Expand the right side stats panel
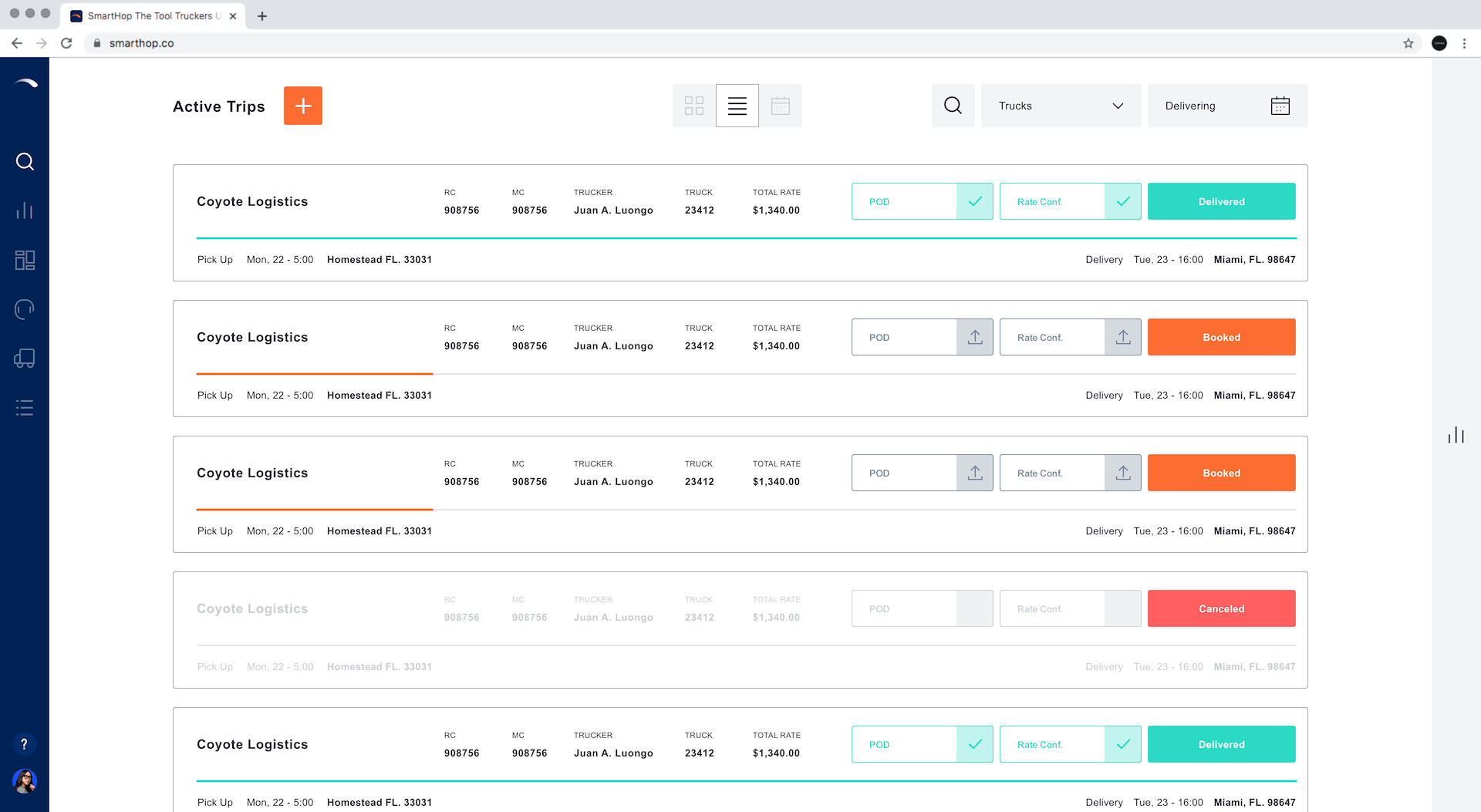The width and height of the screenshot is (1481, 812). pos(1456,436)
